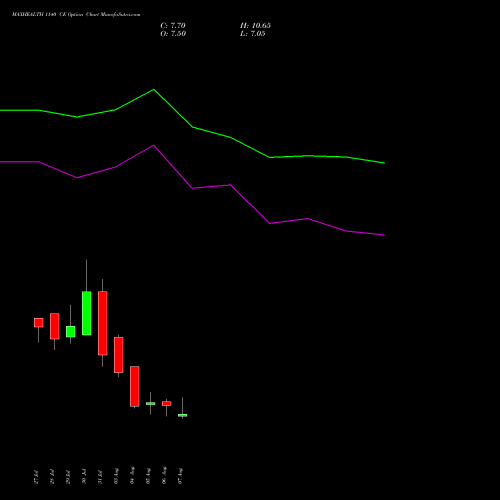
Task: Click the MAXHEALTH 1140 CE Options chart title
Action: coord(76,15)
